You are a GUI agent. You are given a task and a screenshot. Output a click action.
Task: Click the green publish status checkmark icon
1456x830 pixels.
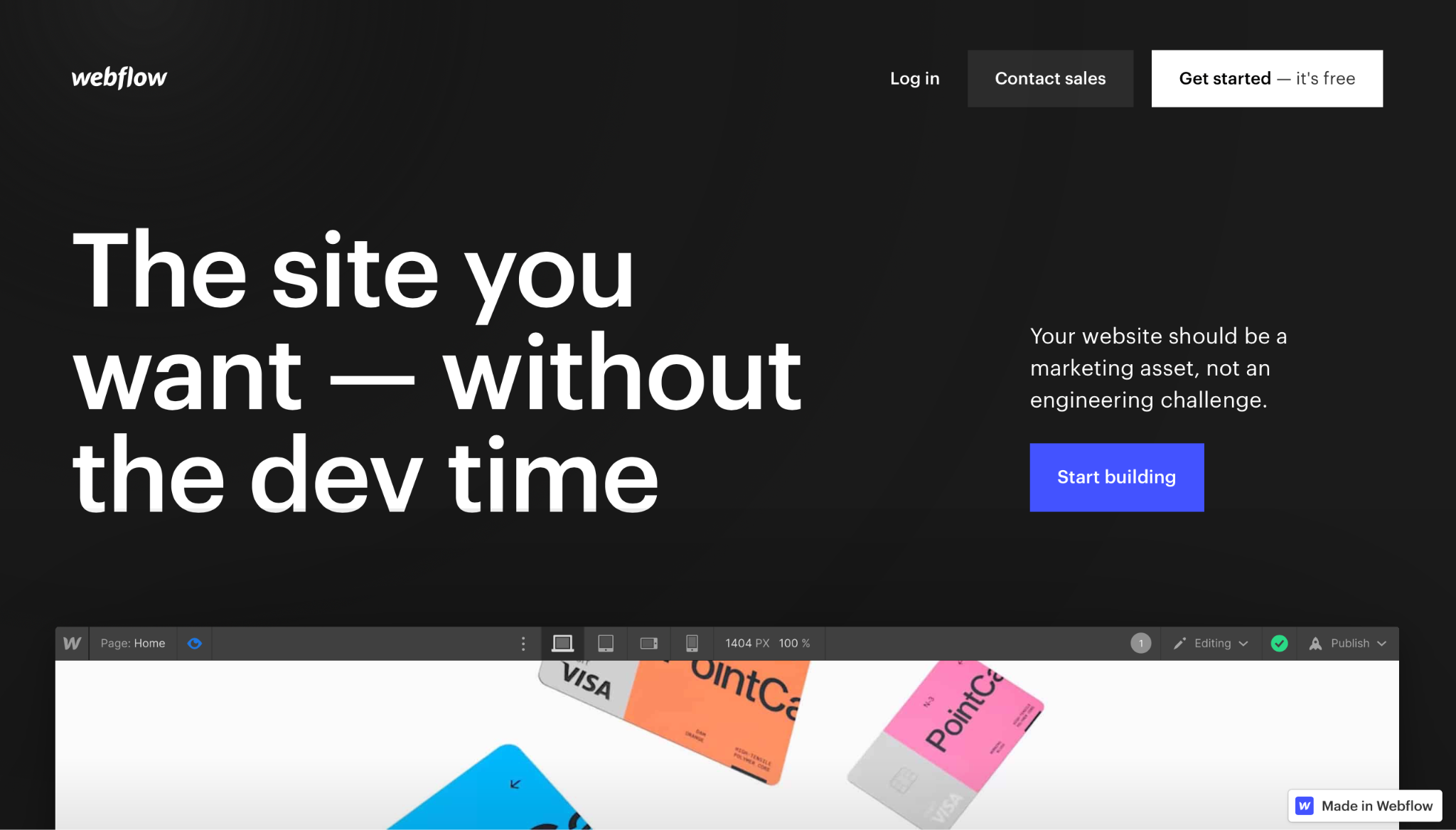tap(1278, 643)
